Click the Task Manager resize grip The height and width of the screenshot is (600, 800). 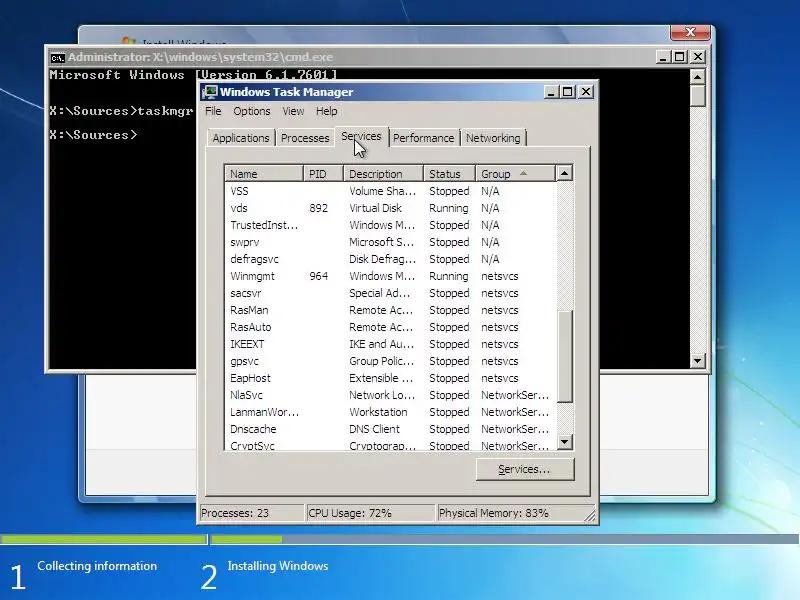click(x=590, y=516)
